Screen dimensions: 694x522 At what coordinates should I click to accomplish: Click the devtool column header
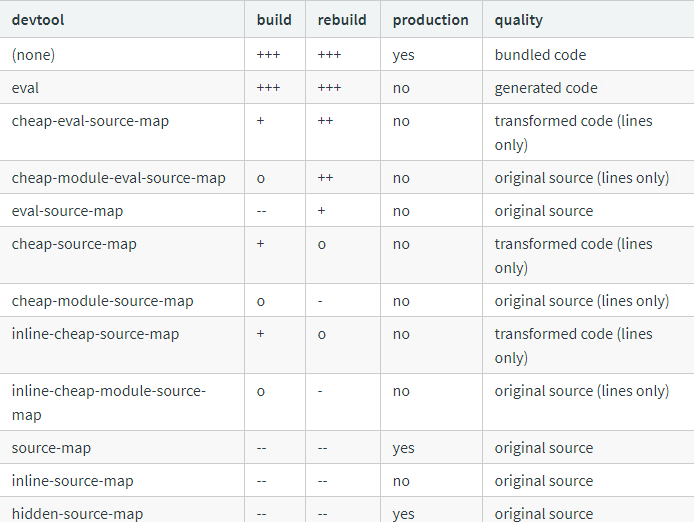coord(38,20)
